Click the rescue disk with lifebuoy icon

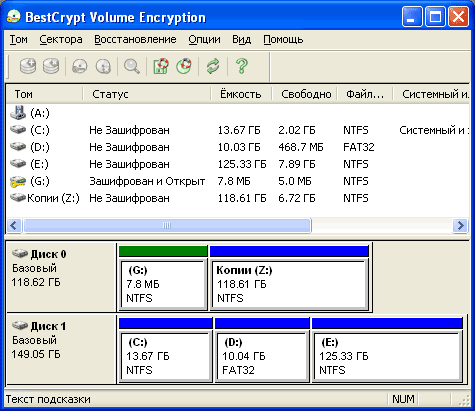184,66
